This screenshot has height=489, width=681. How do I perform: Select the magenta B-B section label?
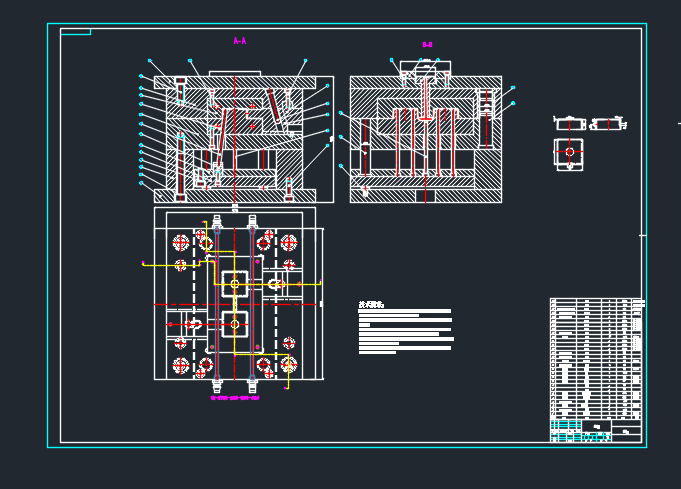[427, 44]
